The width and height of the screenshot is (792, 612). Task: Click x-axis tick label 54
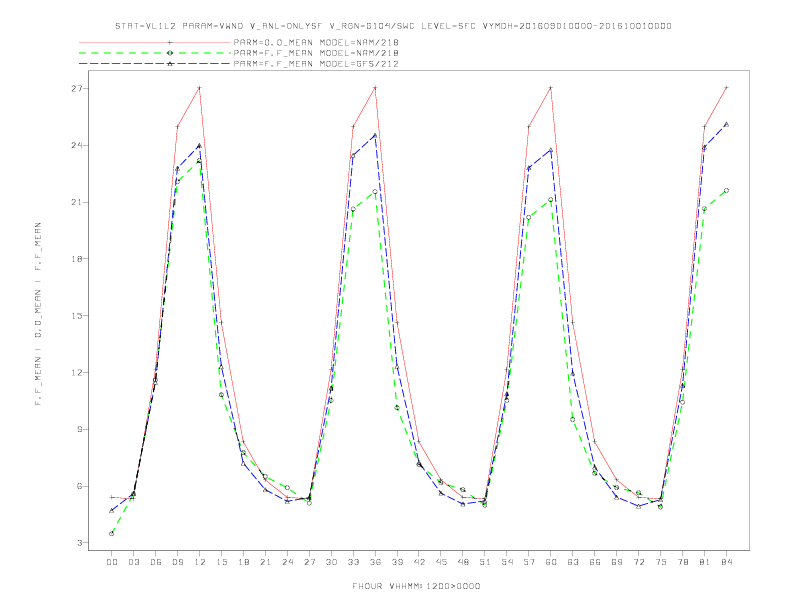507,562
